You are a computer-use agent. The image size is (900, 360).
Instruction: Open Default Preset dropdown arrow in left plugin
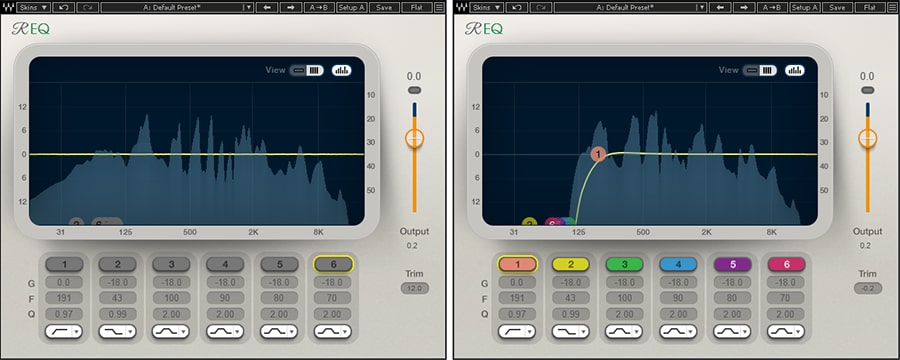point(249,7)
